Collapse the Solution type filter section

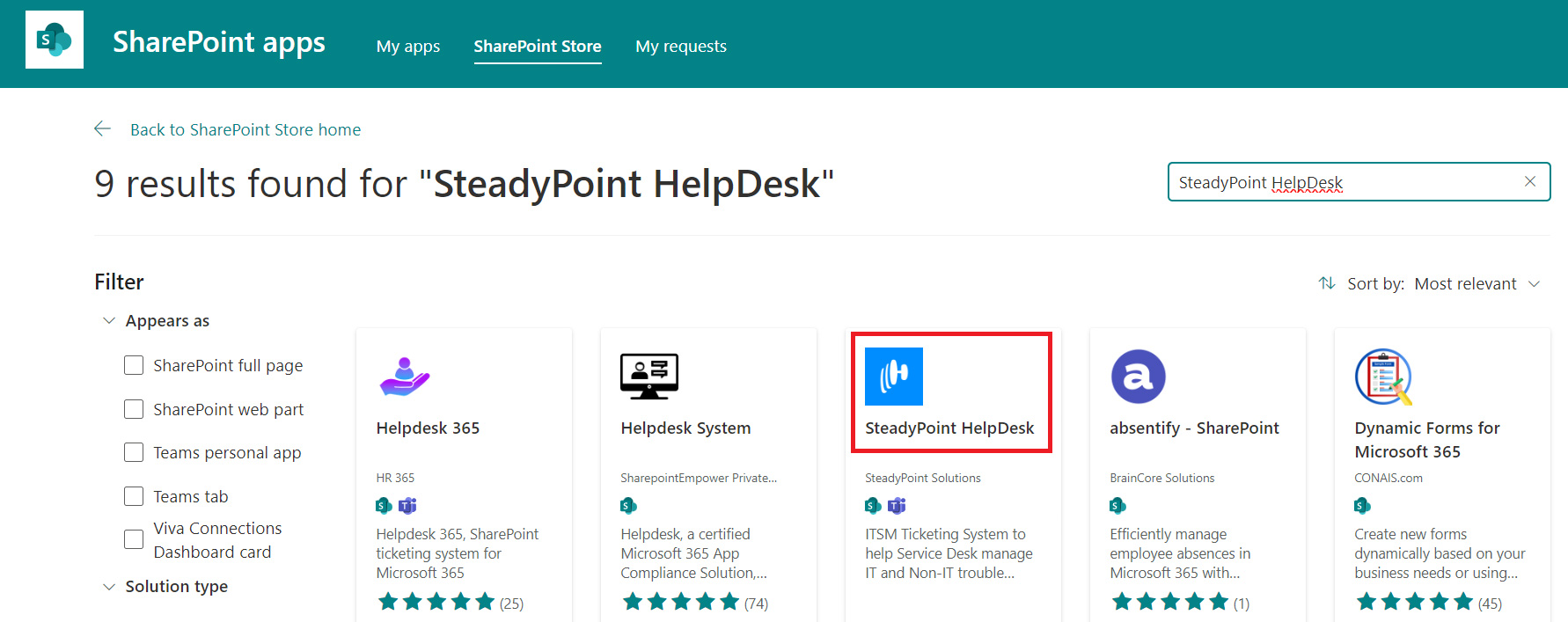coord(109,586)
